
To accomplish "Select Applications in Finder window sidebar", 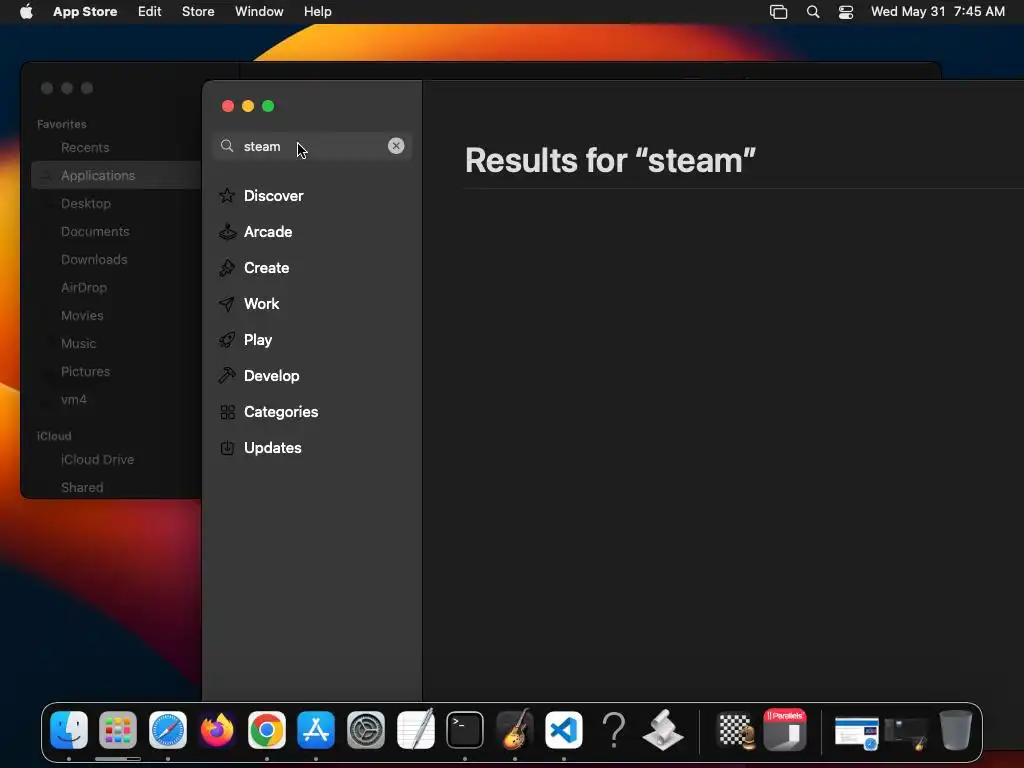I will (98, 176).
